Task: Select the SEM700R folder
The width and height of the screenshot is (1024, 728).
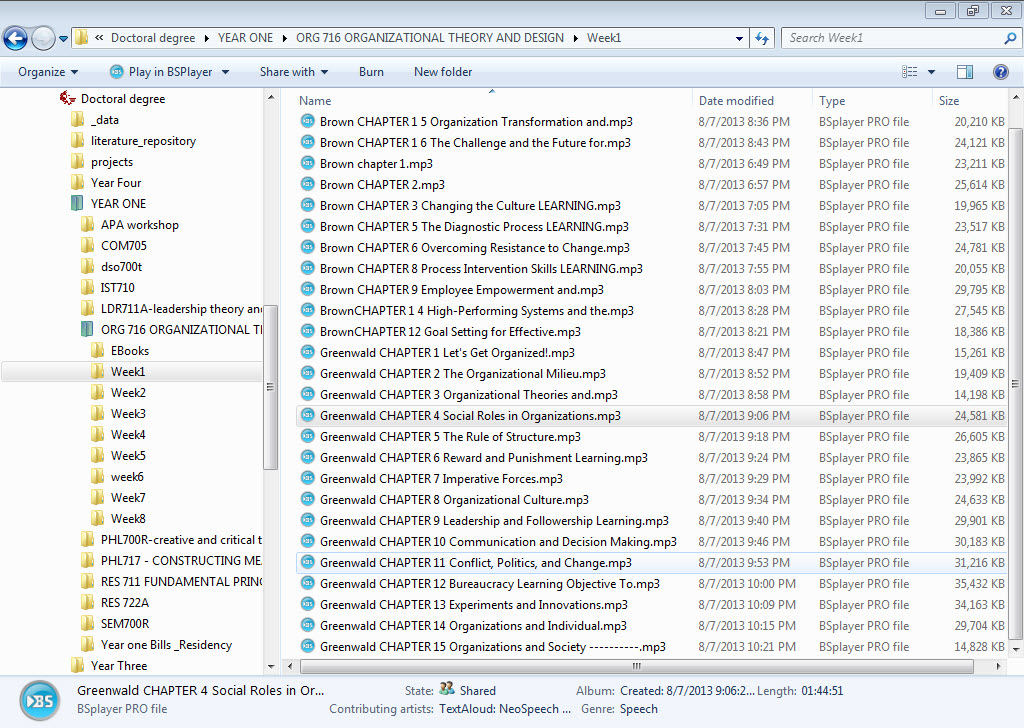Action: [x=125, y=624]
